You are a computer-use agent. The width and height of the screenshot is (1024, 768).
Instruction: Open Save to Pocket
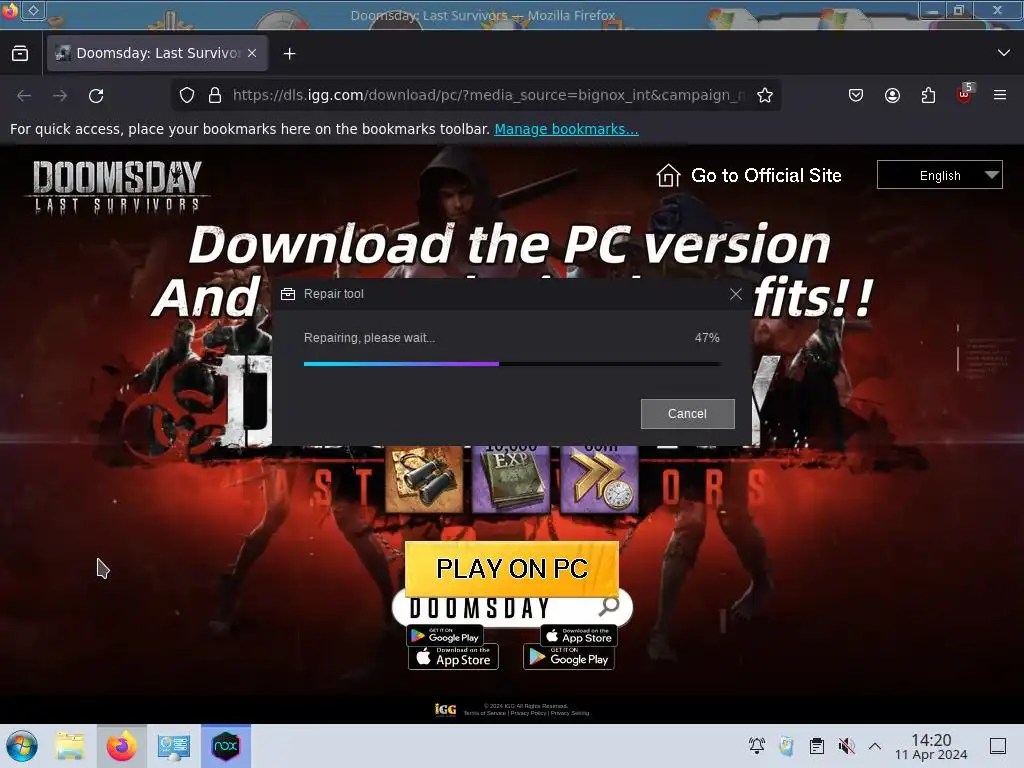[x=856, y=95]
